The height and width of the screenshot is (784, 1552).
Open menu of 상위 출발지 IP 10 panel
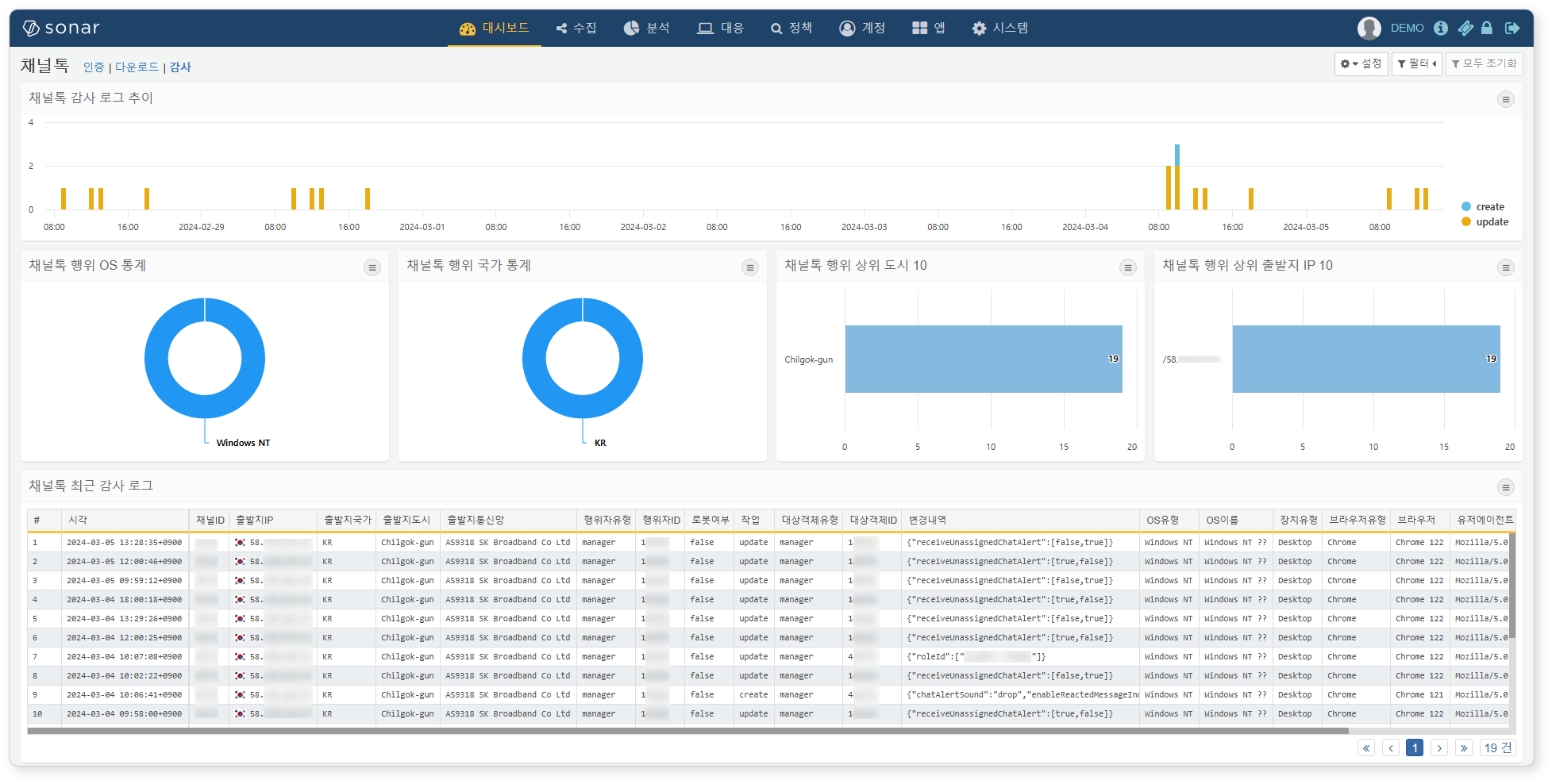point(1505,267)
